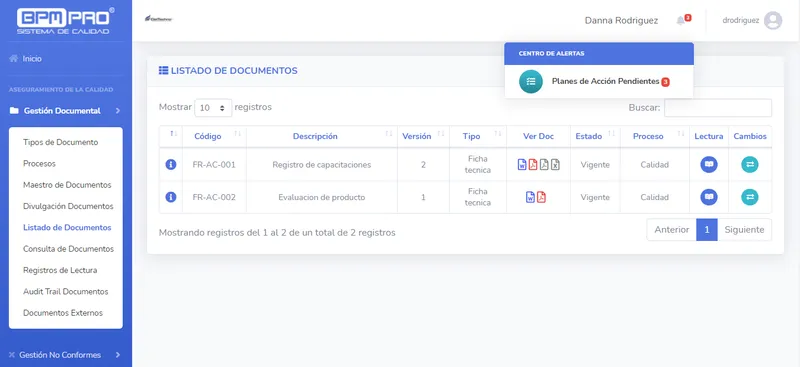Sort by the Descripción column
Viewport: 800px width, 367px height.
[x=322, y=136]
